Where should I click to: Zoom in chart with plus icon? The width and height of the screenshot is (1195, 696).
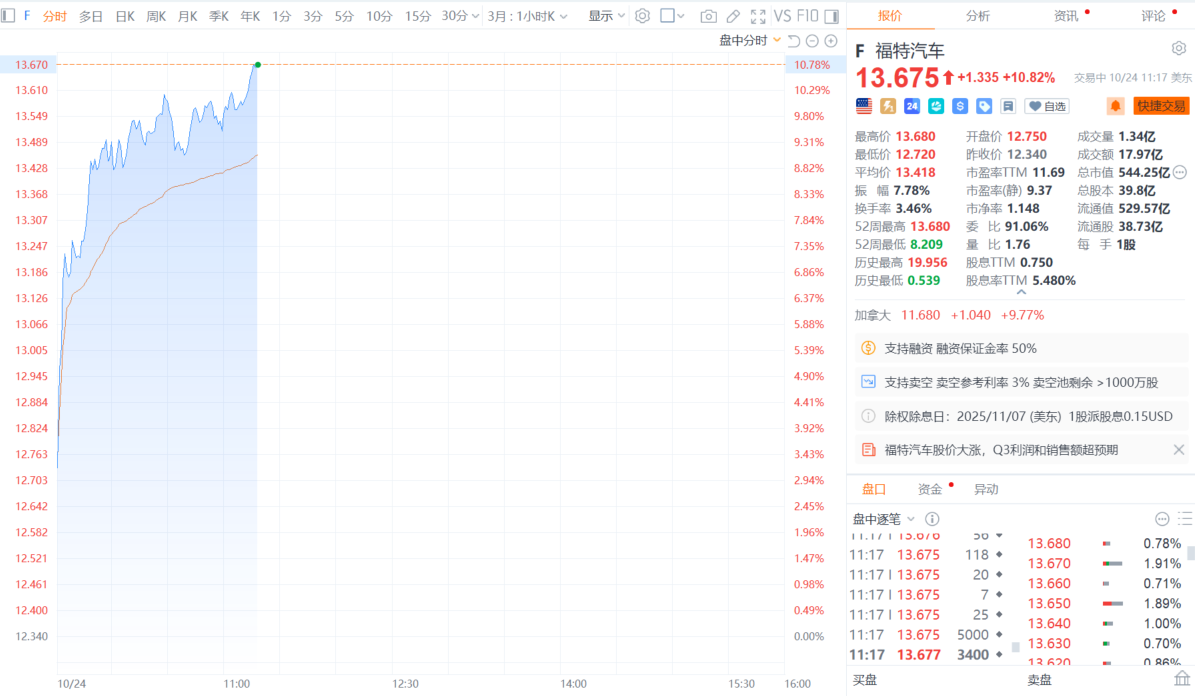tap(831, 40)
